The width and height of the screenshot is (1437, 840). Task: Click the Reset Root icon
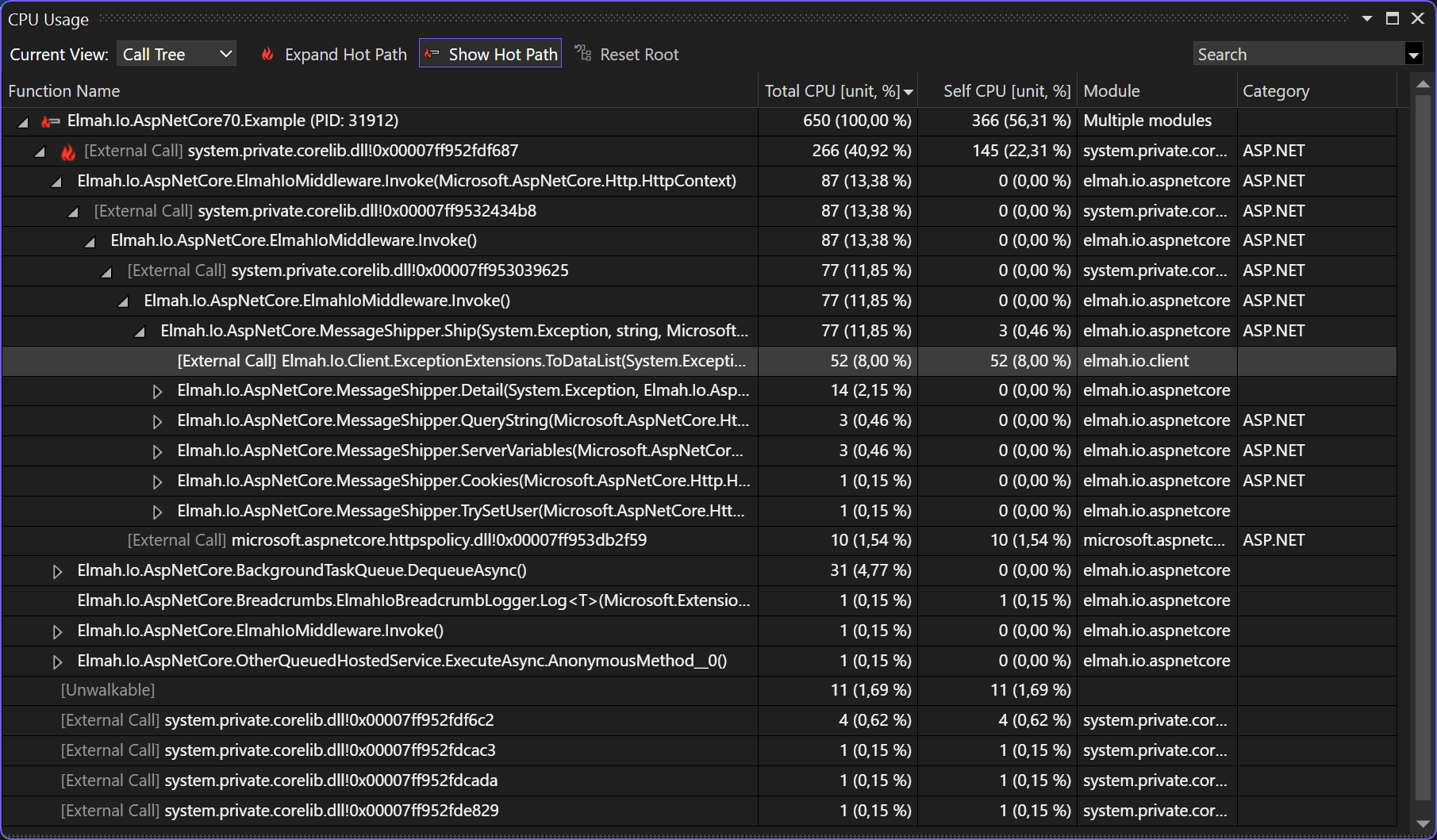click(583, 53)
